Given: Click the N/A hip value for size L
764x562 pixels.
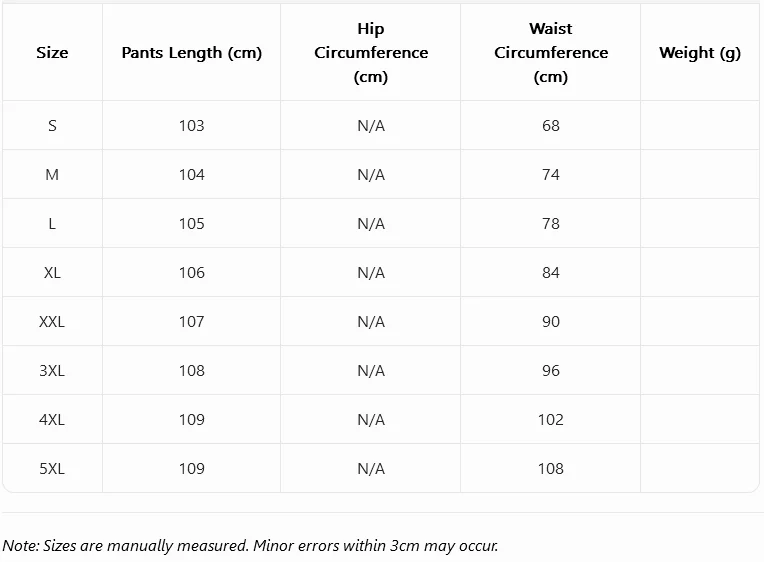Looking at the screenshot, I should tap(371, 224).
